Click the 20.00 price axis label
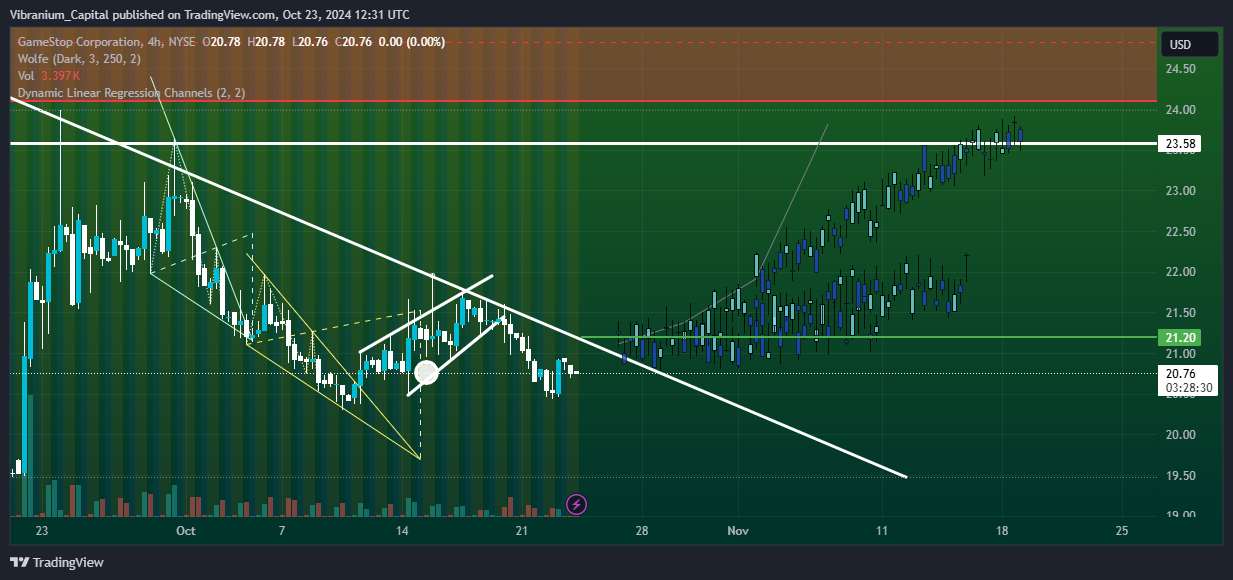This screenshot has width=1233, height=580. pos(1181,435)
